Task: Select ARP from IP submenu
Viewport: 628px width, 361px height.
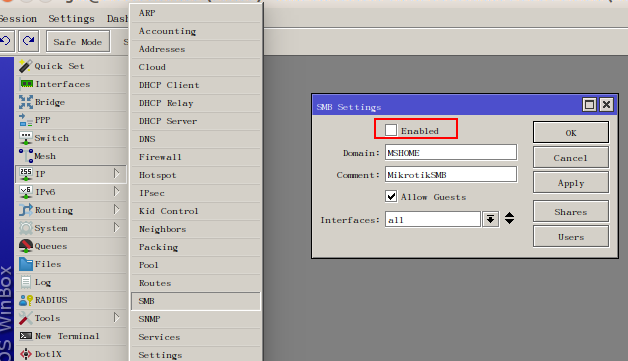Action: click(196, 13)
